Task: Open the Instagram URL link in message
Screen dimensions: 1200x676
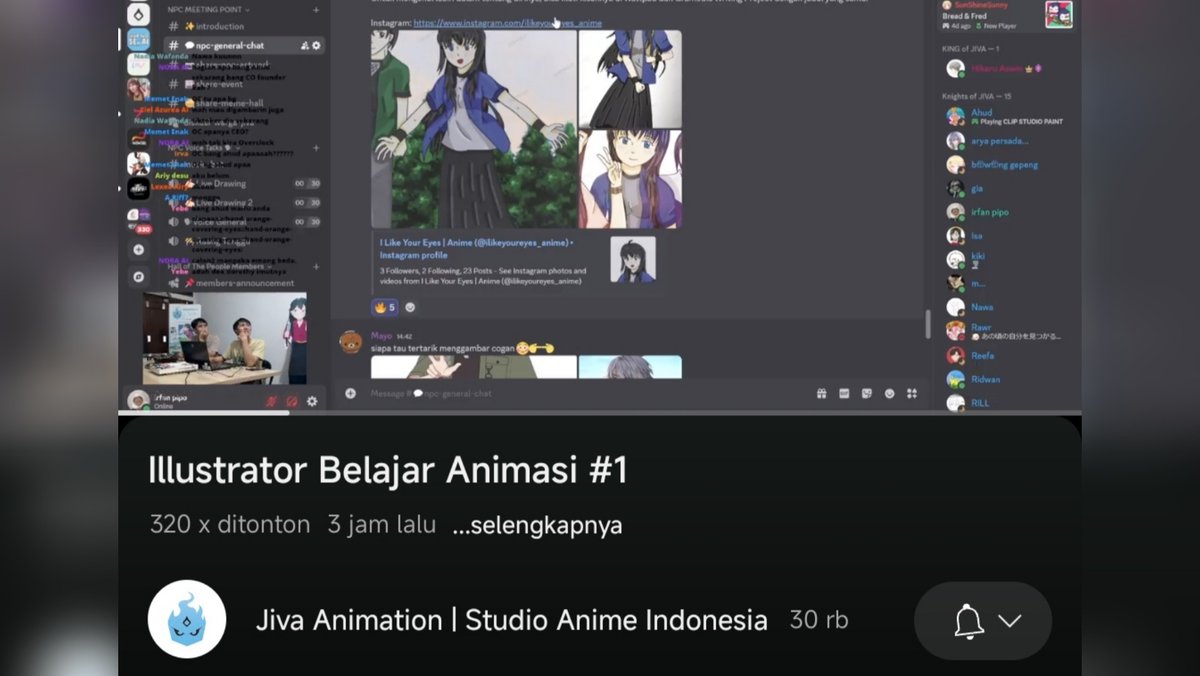Action: coord(507,22)
